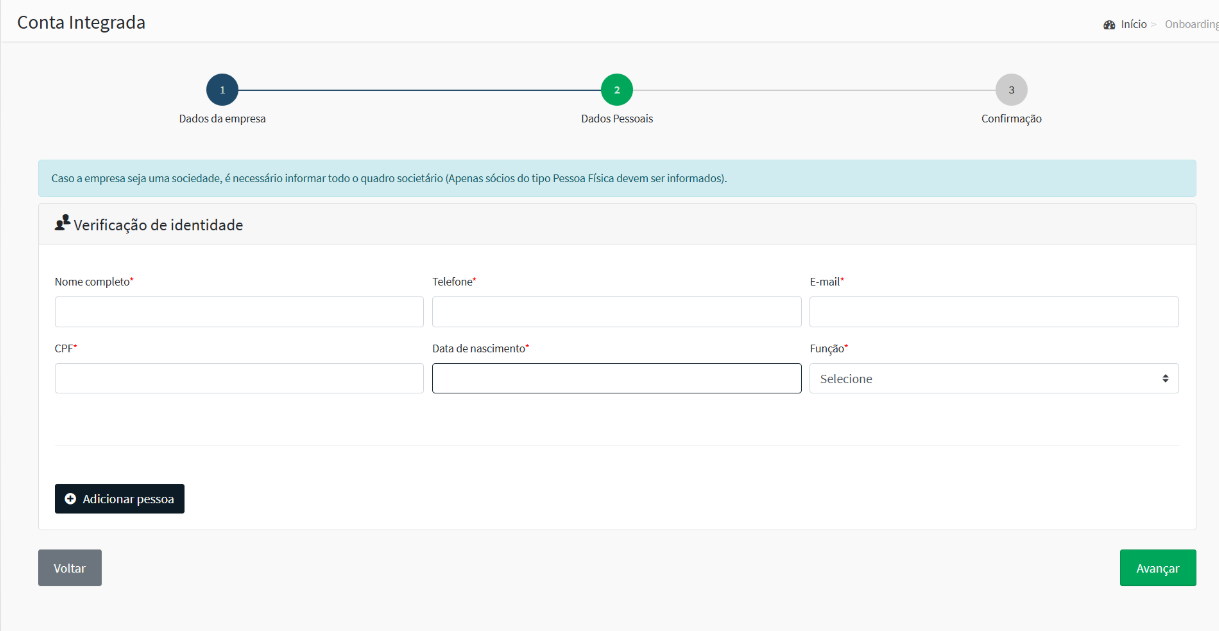Image resolution: width=1219 pixels, height=631 pixels.
Task: Click the green Avançar button
Action: 1157,568
